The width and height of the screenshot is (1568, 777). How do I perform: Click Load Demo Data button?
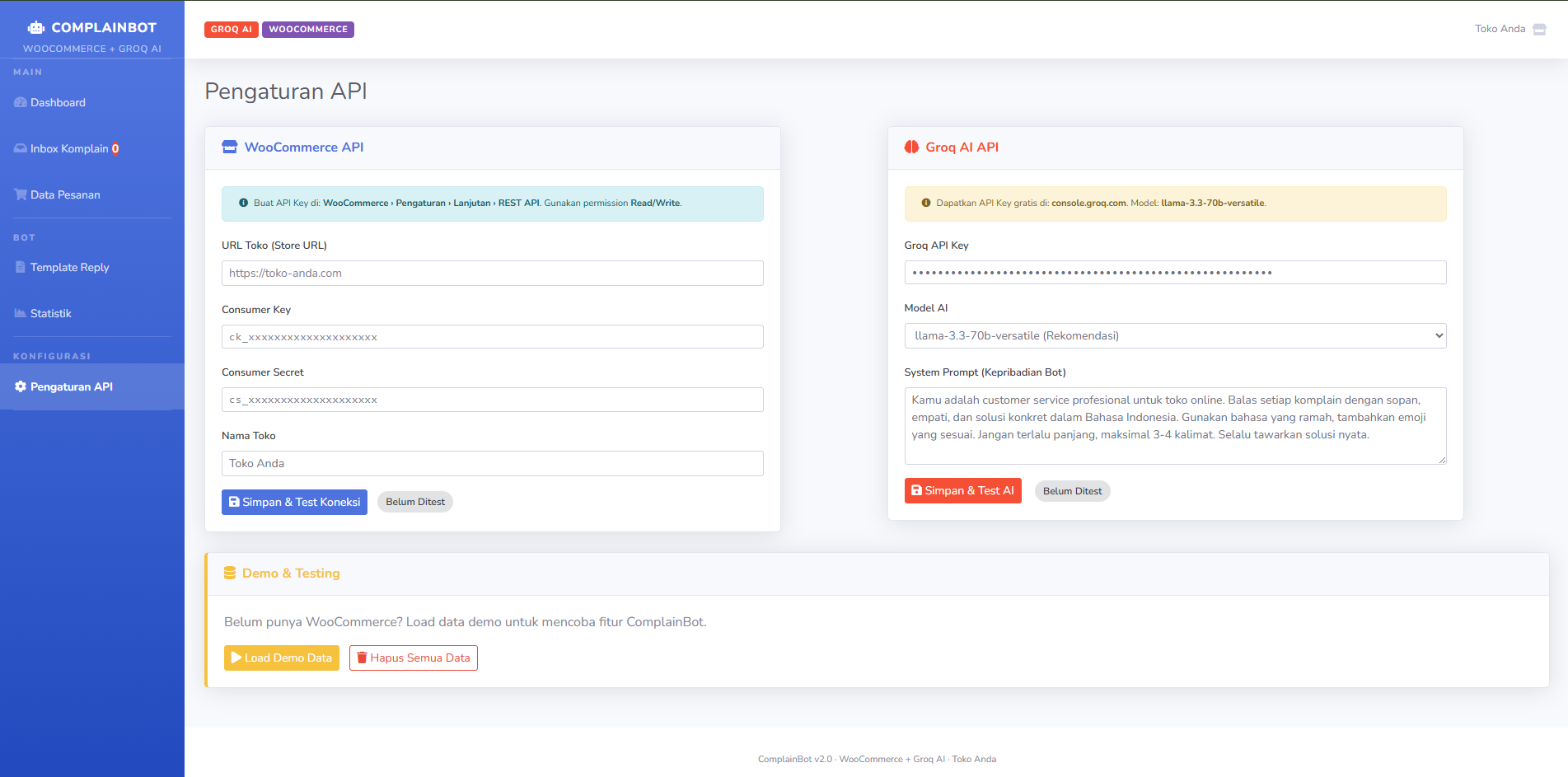coord(282,658)
